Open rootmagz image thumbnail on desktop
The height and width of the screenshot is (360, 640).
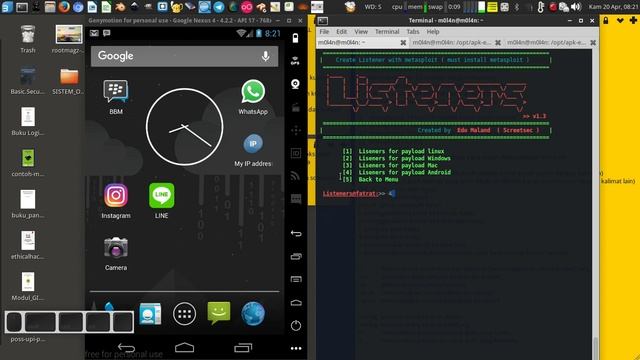point(69,39)
